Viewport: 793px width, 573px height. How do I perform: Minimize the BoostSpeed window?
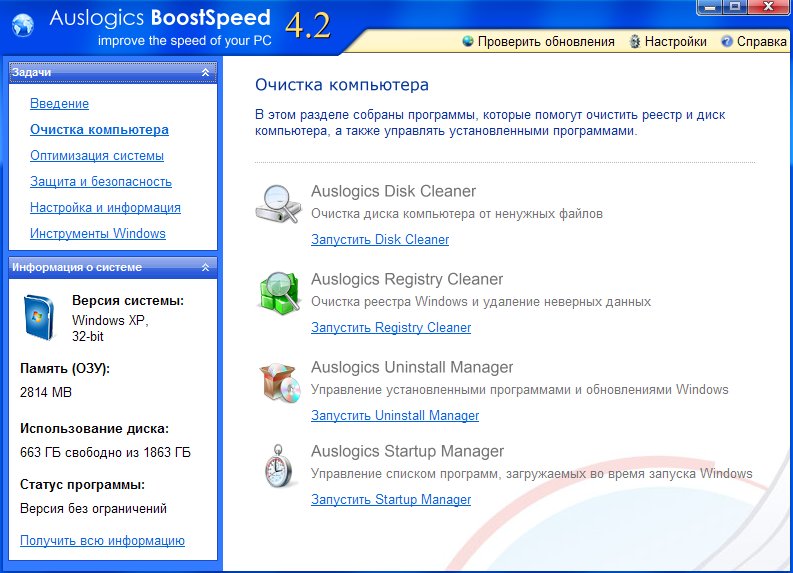(x=710, y=7)
